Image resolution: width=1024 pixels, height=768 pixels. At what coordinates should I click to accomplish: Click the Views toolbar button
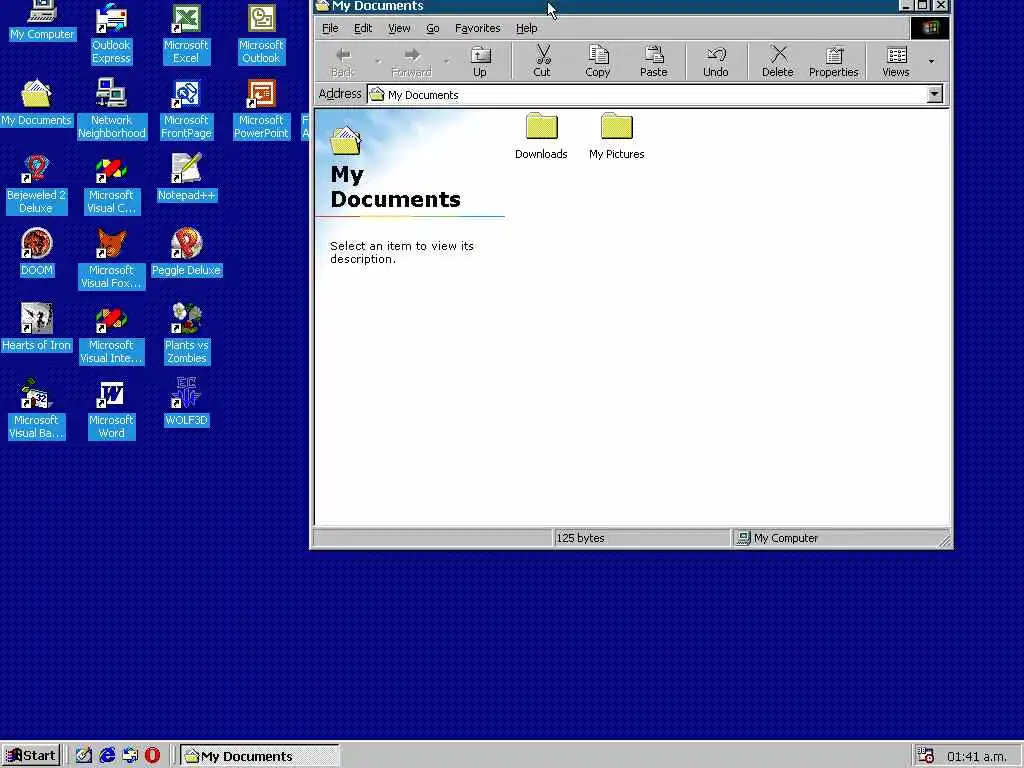pyautogui.click(x=895, y=62)
